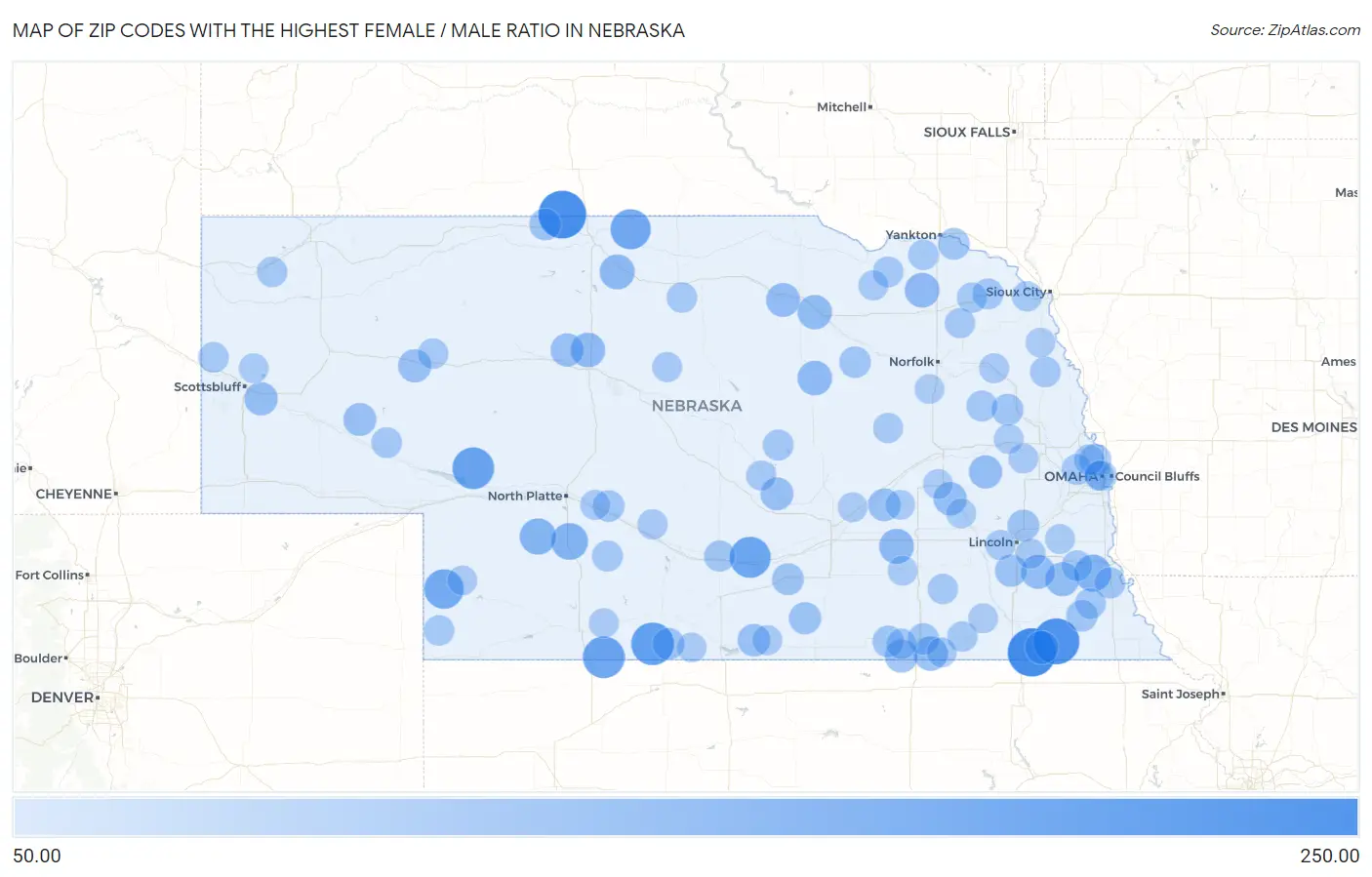Click the NEBRASKA state label on the map
The height and width of the screenshot is (877, 1372).
pyautogui.click(x=697, y=406)
